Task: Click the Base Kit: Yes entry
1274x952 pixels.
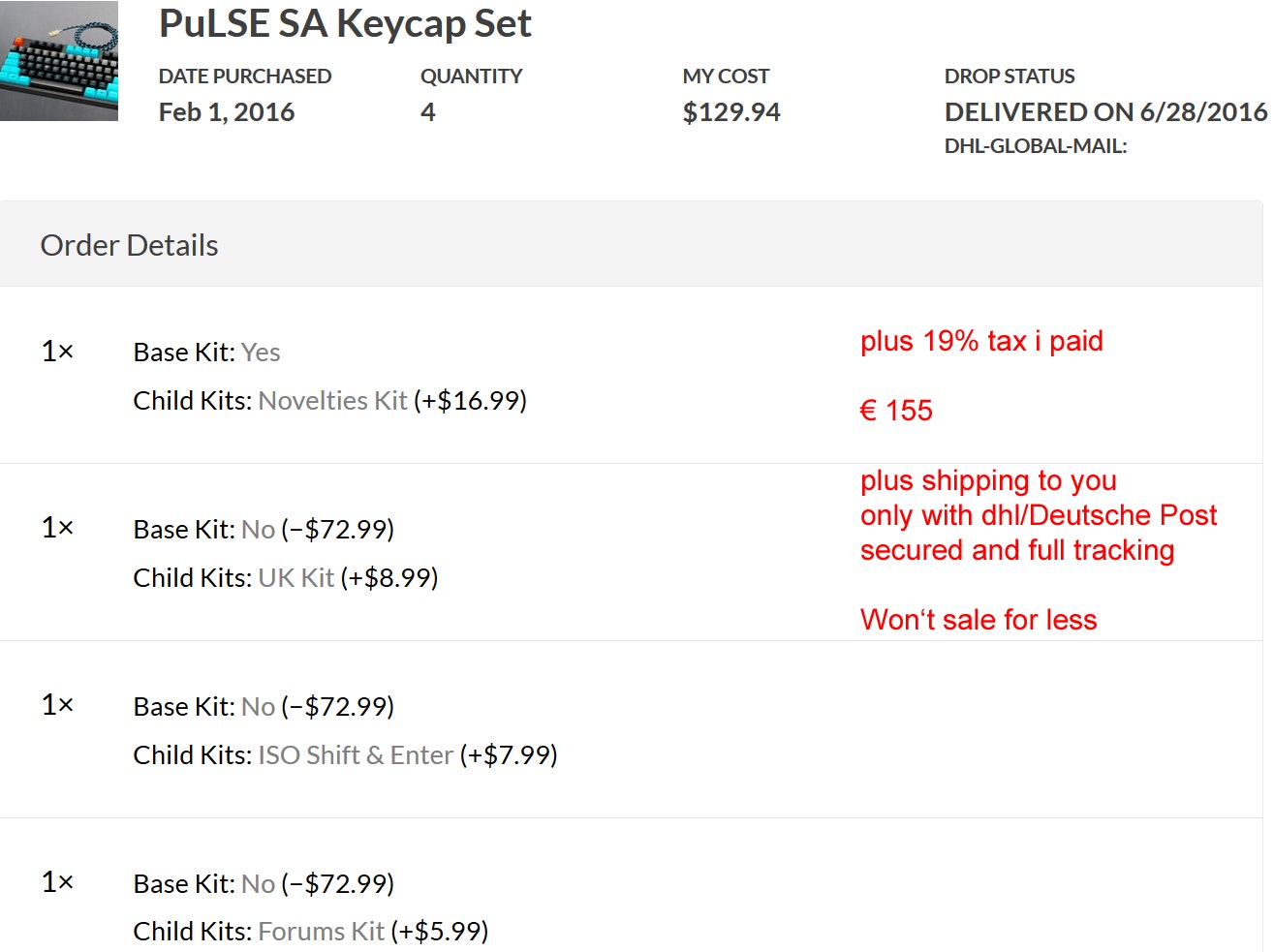Action: (207, 353)
